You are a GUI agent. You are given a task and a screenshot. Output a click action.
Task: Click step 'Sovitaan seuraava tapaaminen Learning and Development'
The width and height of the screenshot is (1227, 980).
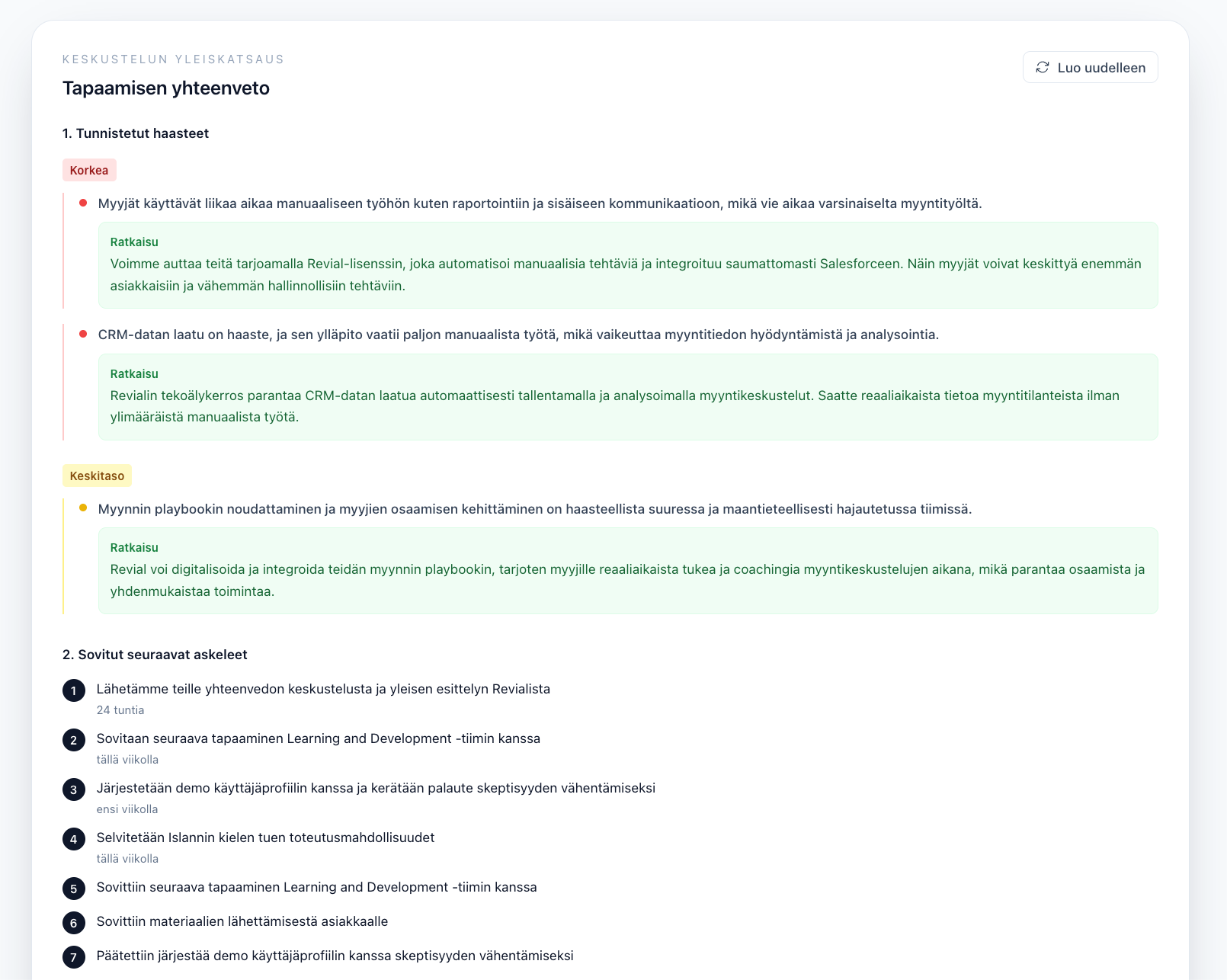(x=319, y=738)
